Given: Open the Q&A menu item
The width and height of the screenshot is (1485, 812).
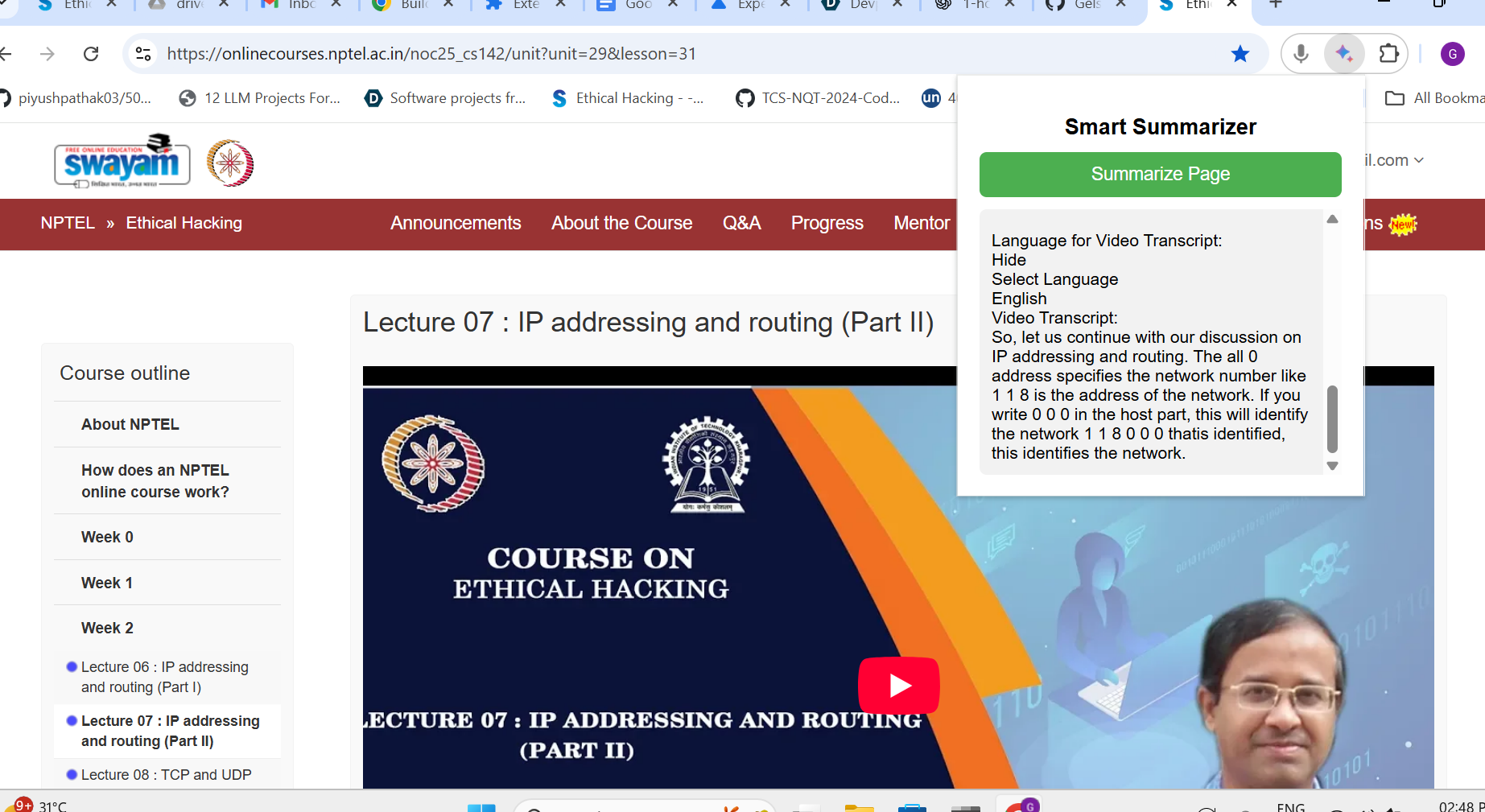Looking at the screenshot, I should point(741,223).
